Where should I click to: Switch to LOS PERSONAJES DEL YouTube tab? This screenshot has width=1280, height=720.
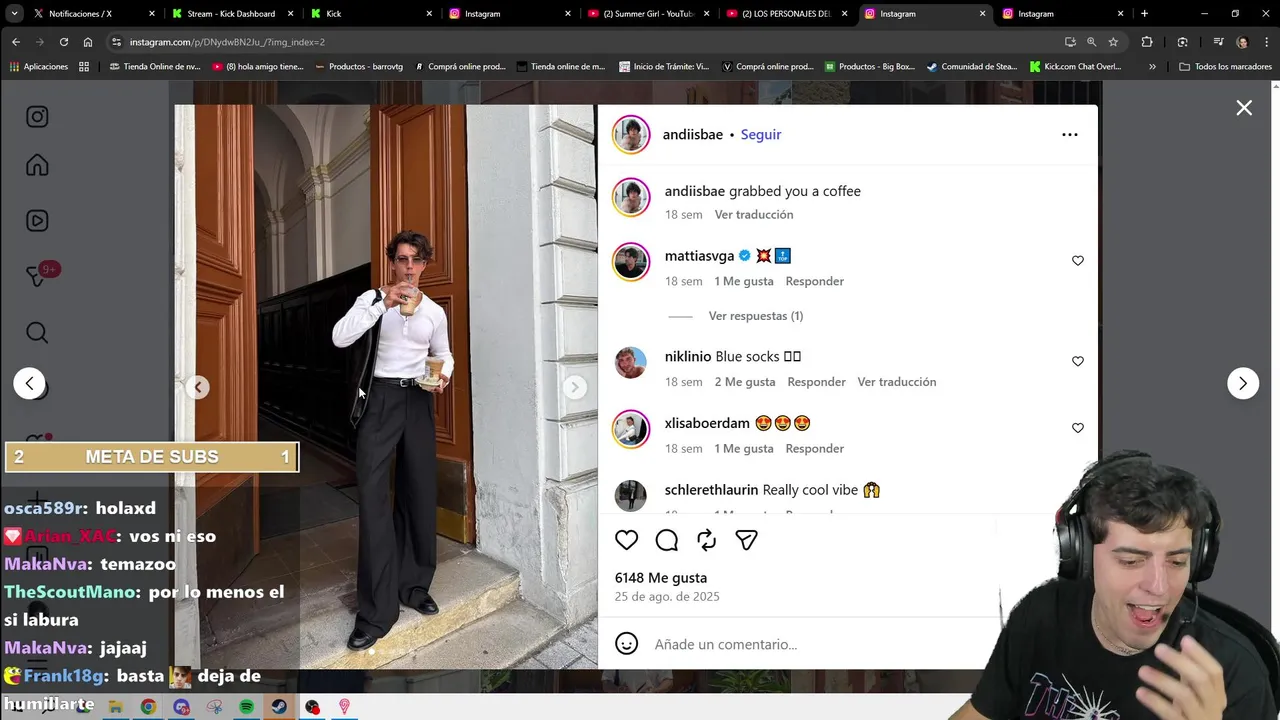785,14
